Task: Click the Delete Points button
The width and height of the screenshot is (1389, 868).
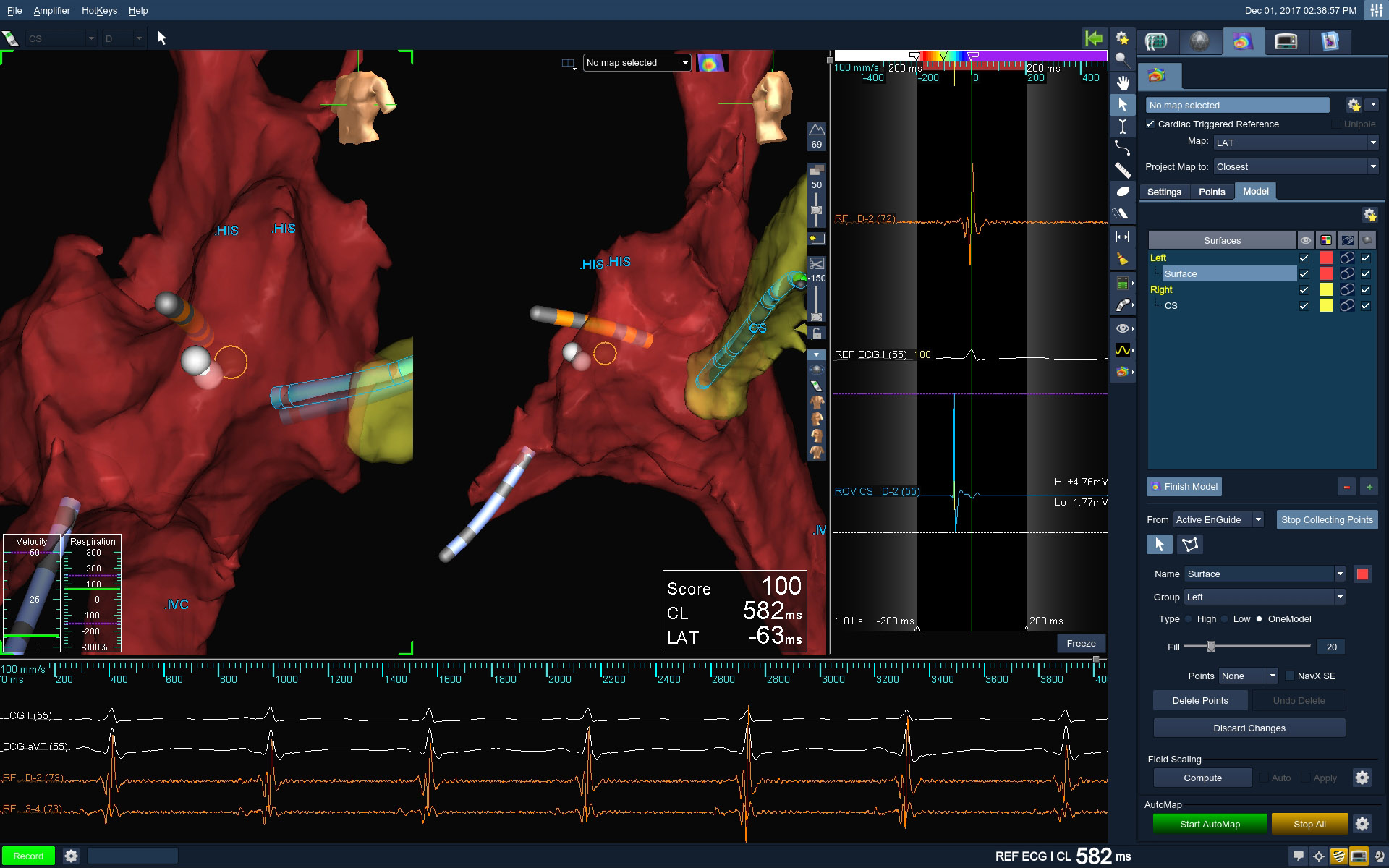Action: [x=1200, y=700]
